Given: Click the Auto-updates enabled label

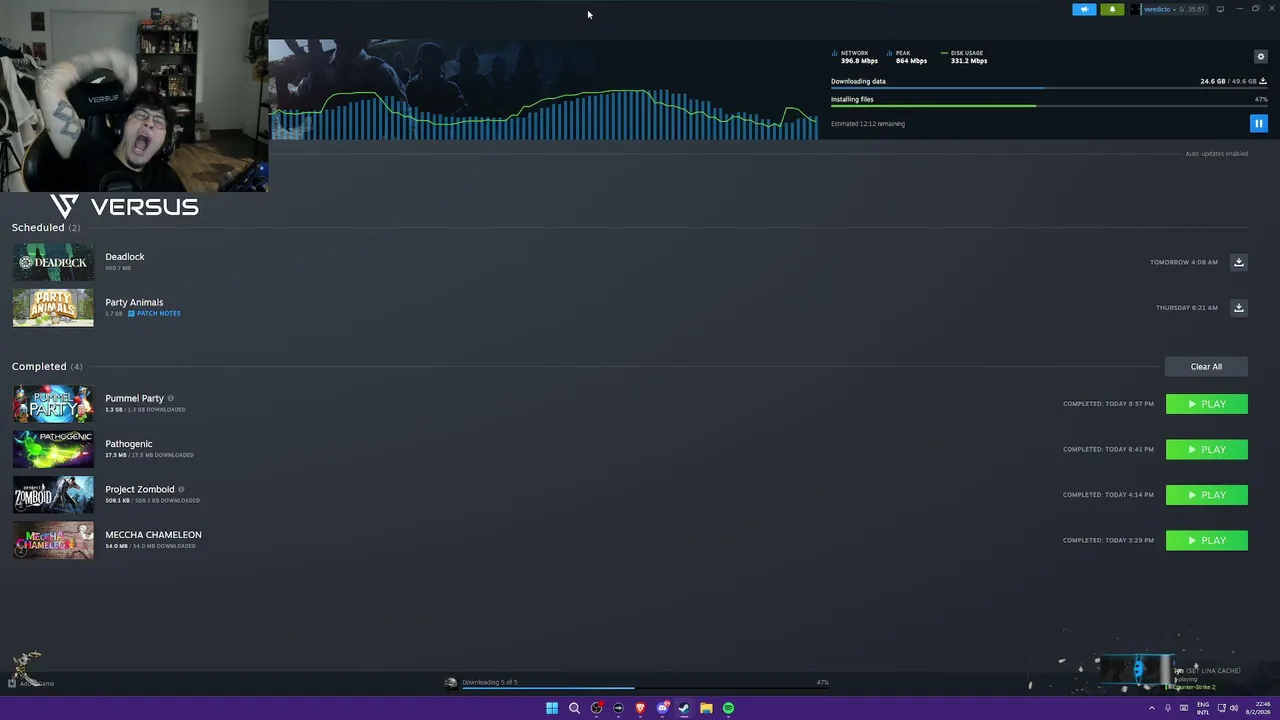Looking at the screenshot, I should 1216,154.
